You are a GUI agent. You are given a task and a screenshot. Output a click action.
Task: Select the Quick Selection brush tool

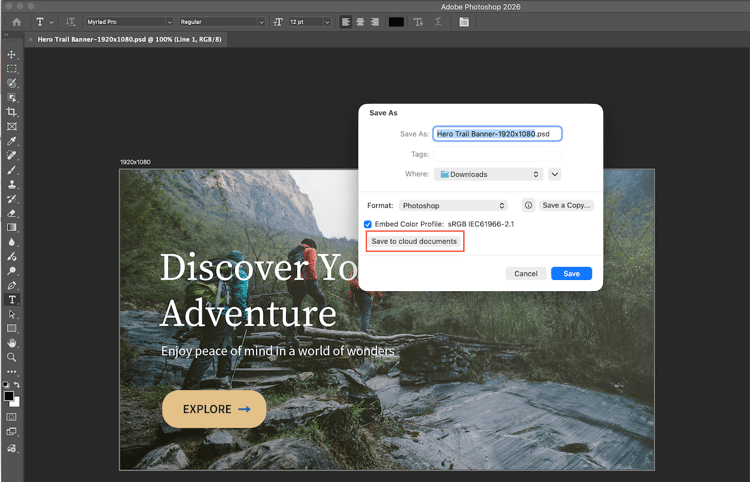point(11,83)
